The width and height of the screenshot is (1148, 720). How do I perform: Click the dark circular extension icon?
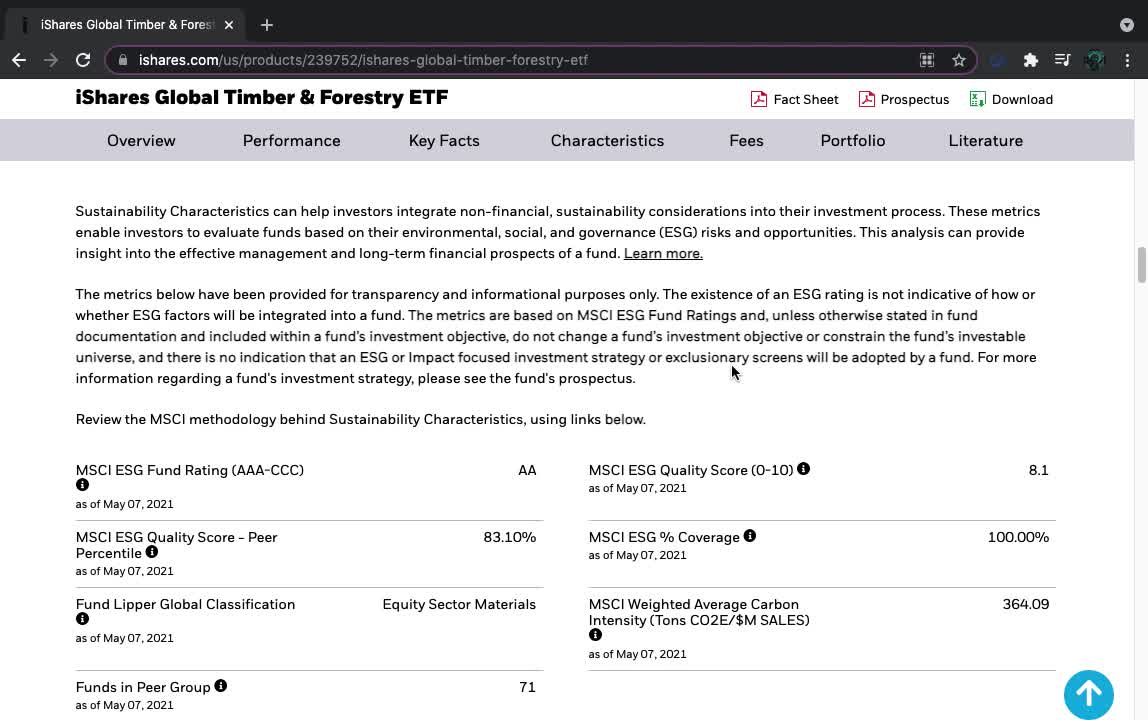(997, 60)
